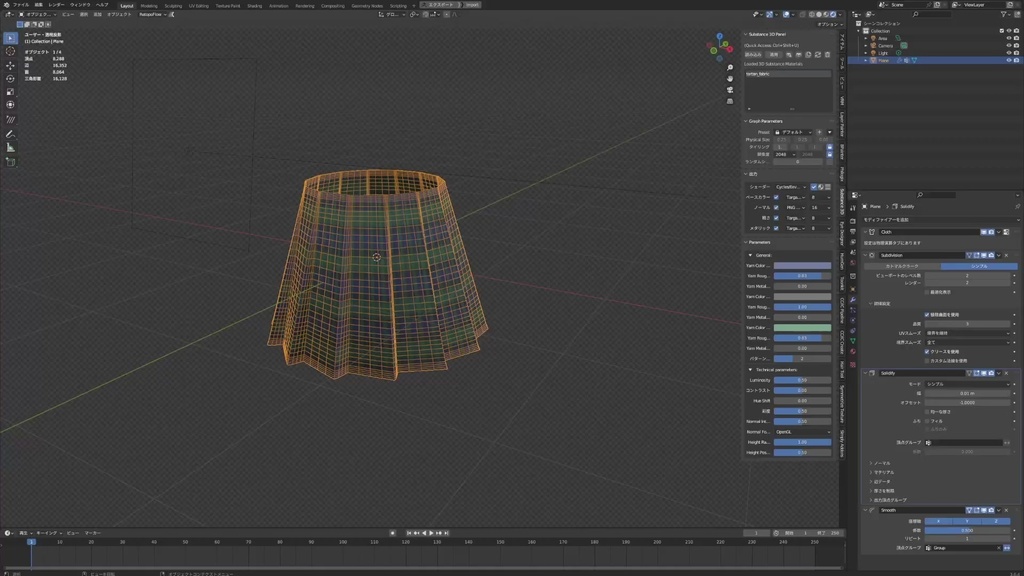Collapse the Substance 3D Panel section
This screenshot has height=576, width=1024.
[746, 34]
